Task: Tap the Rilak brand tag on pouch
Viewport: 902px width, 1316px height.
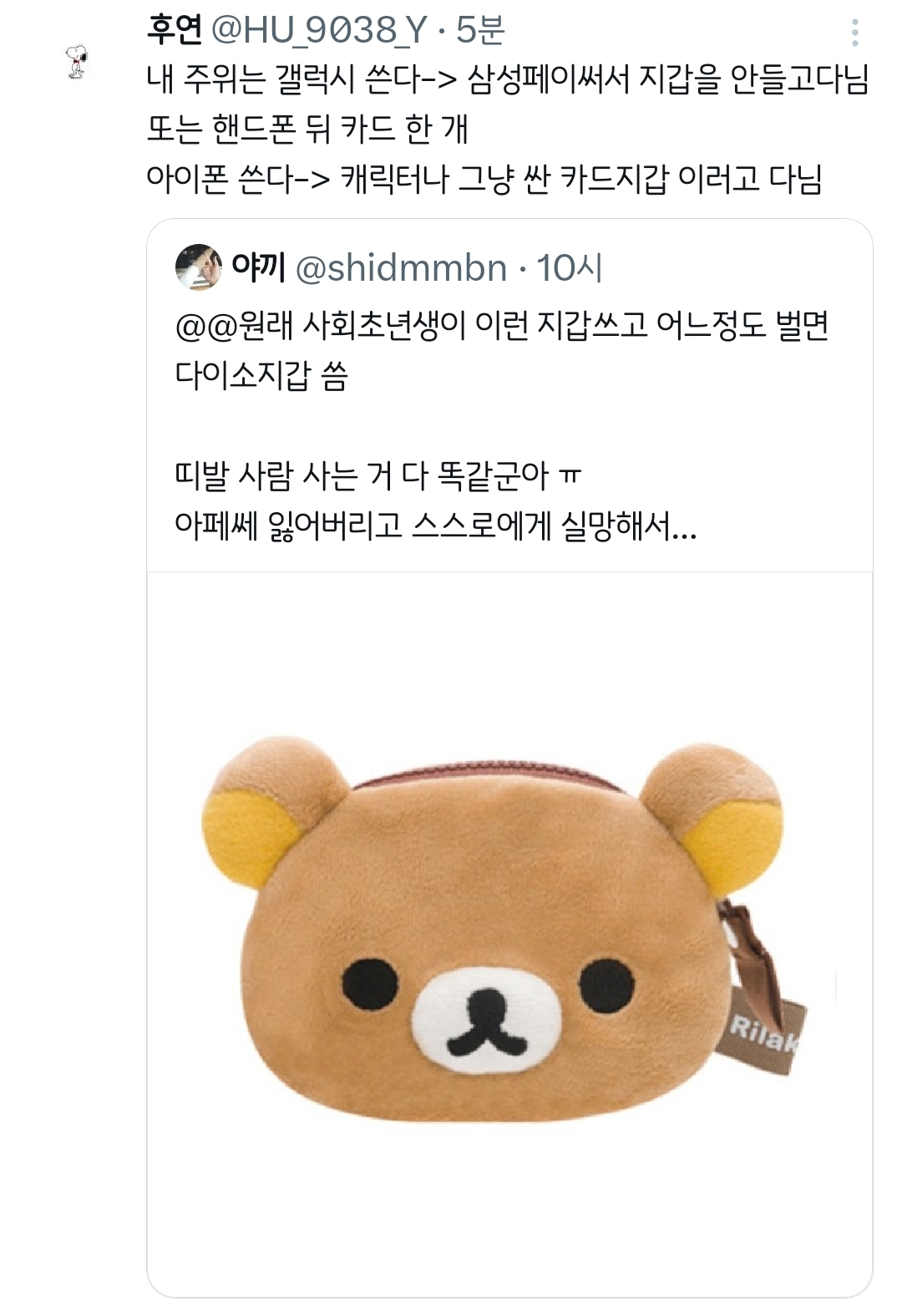Action: pyautogui.click(x=763, y=1034)
